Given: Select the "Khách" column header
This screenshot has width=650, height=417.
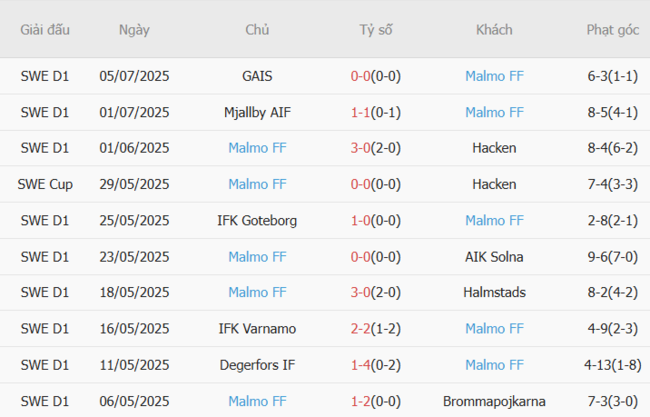Looking at the screenshot, I should point(494,30).
